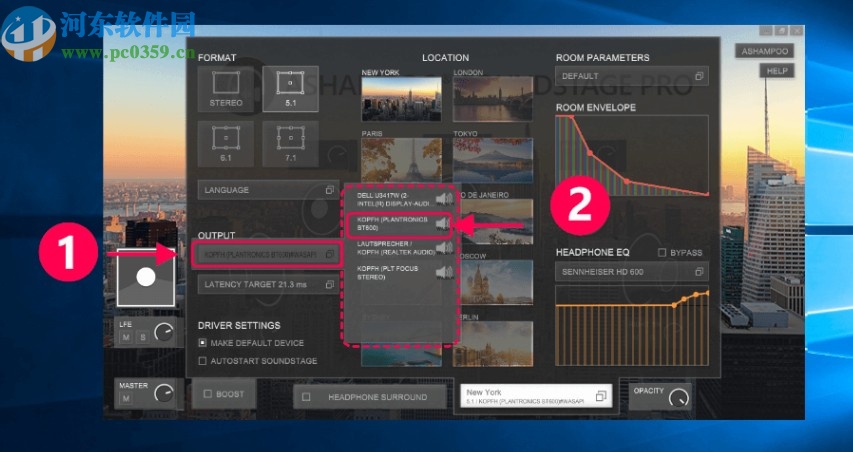Open the LATENCY TARGET 21.3 ms dropdown
The width and height of the screenshot is (853, 452).
[x=269, y=284]
